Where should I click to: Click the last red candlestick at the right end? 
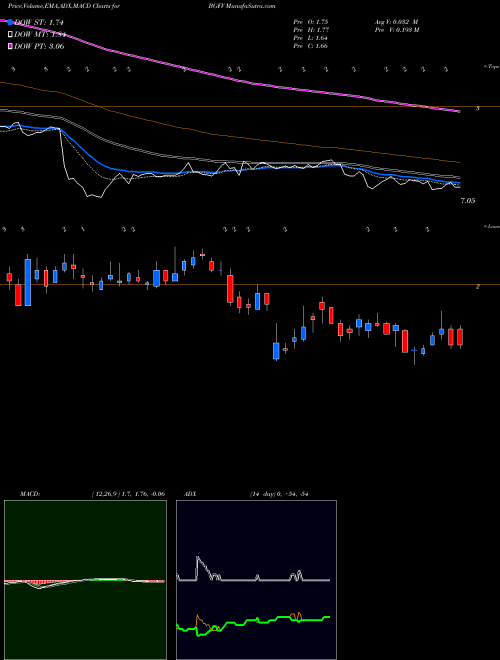460,337
